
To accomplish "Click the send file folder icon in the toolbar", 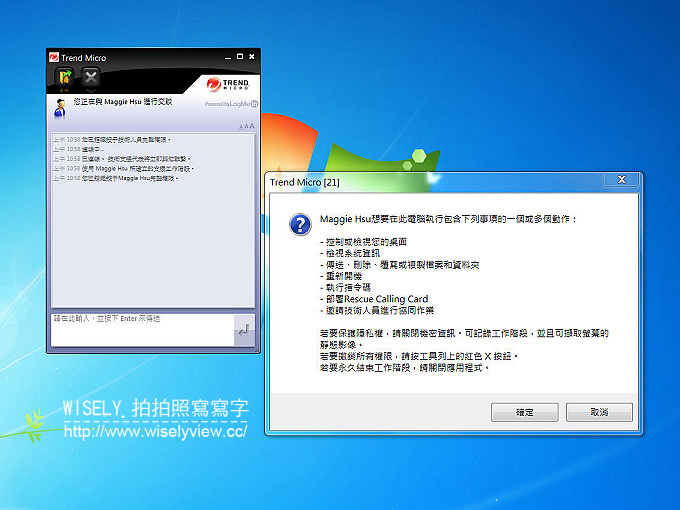I will [x=65, y=78].
